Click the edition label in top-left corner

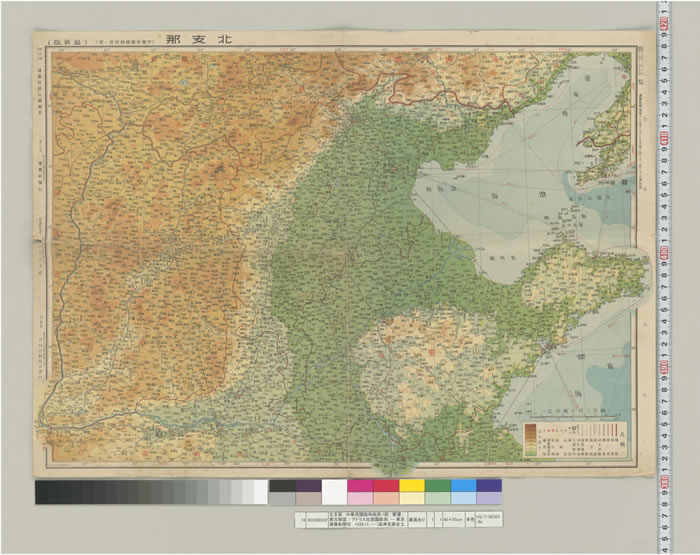(x=69, y=42)
